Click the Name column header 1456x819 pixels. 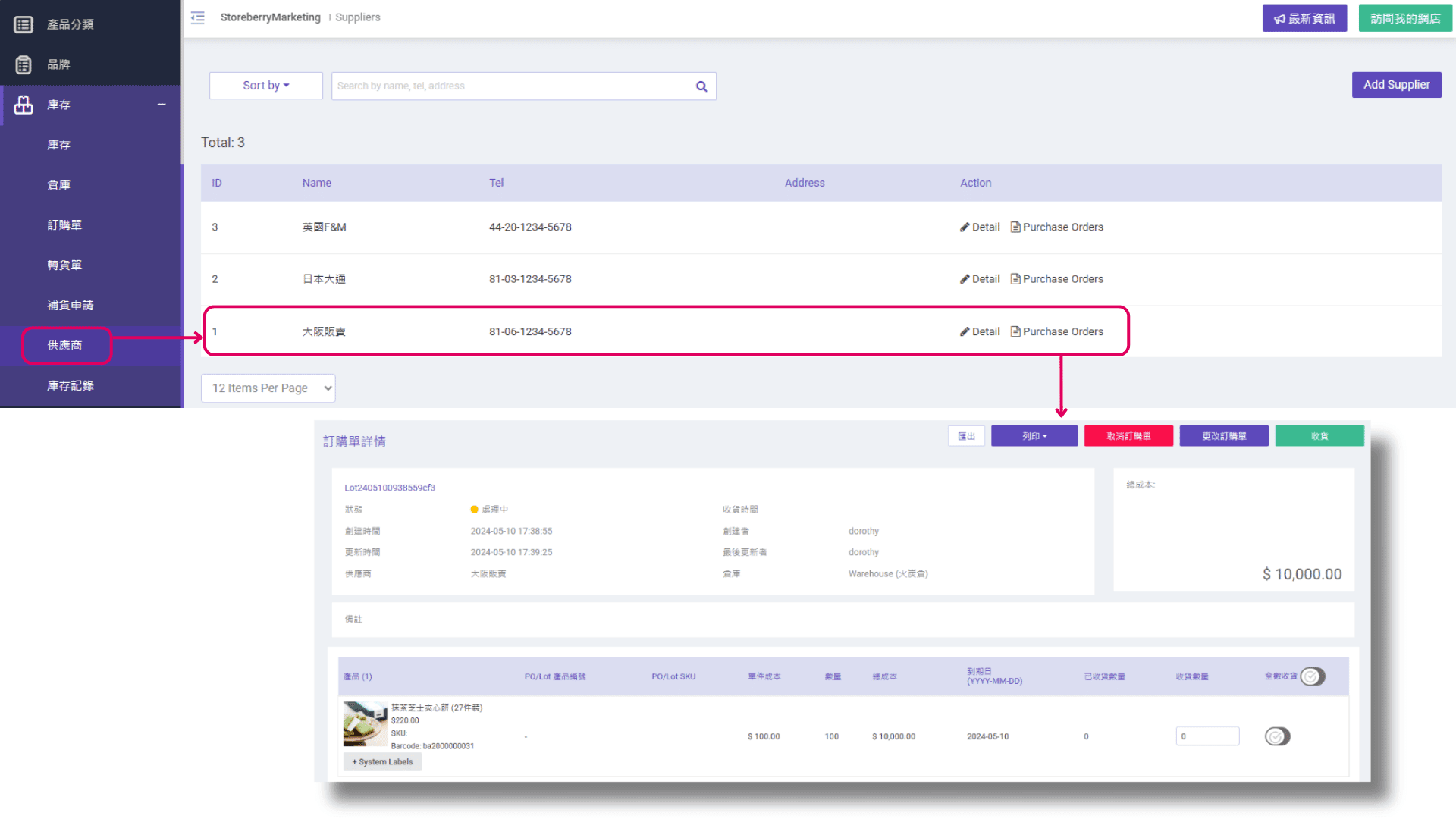click(316, 183)
